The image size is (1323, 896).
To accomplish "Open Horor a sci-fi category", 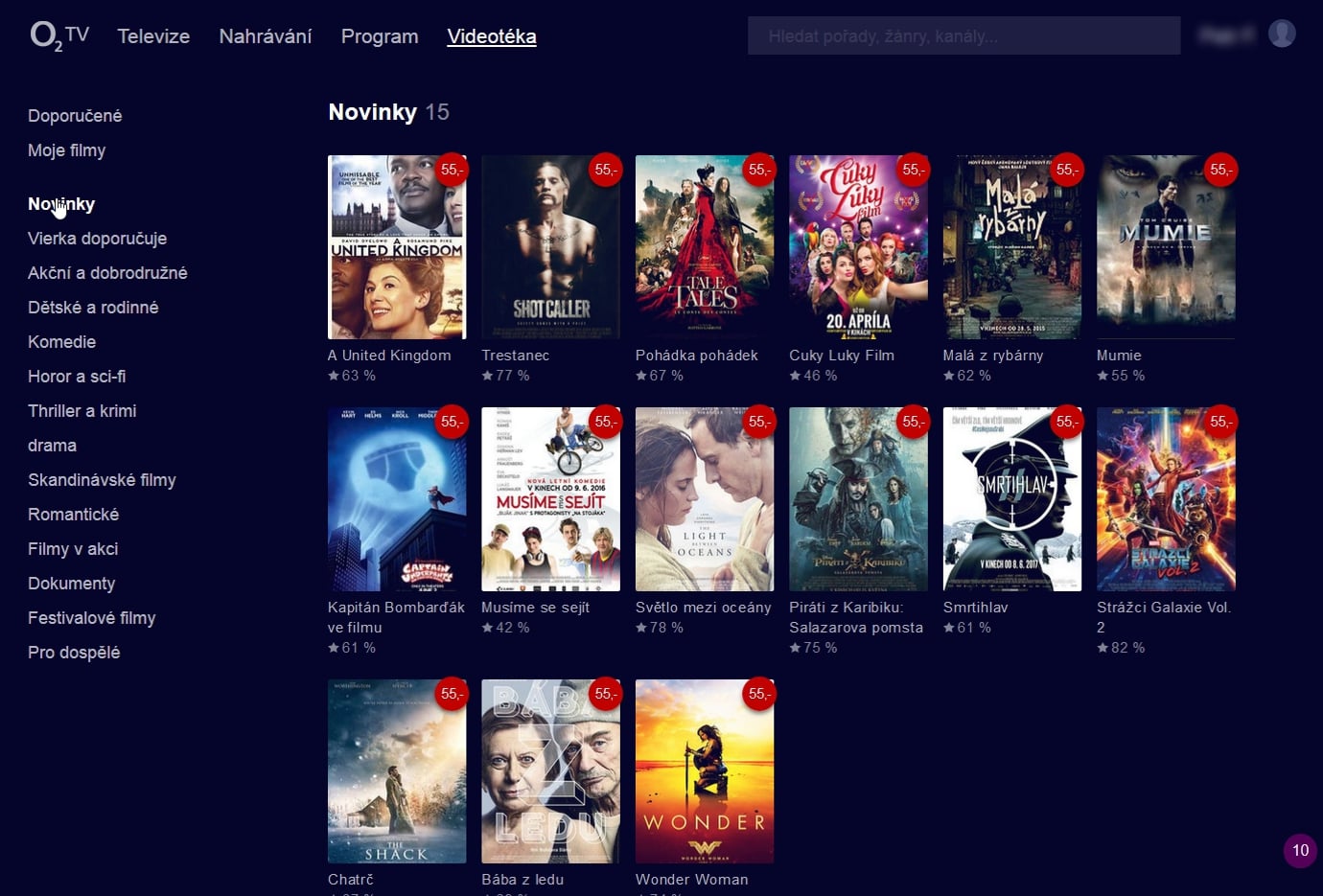I will (77, 377).
